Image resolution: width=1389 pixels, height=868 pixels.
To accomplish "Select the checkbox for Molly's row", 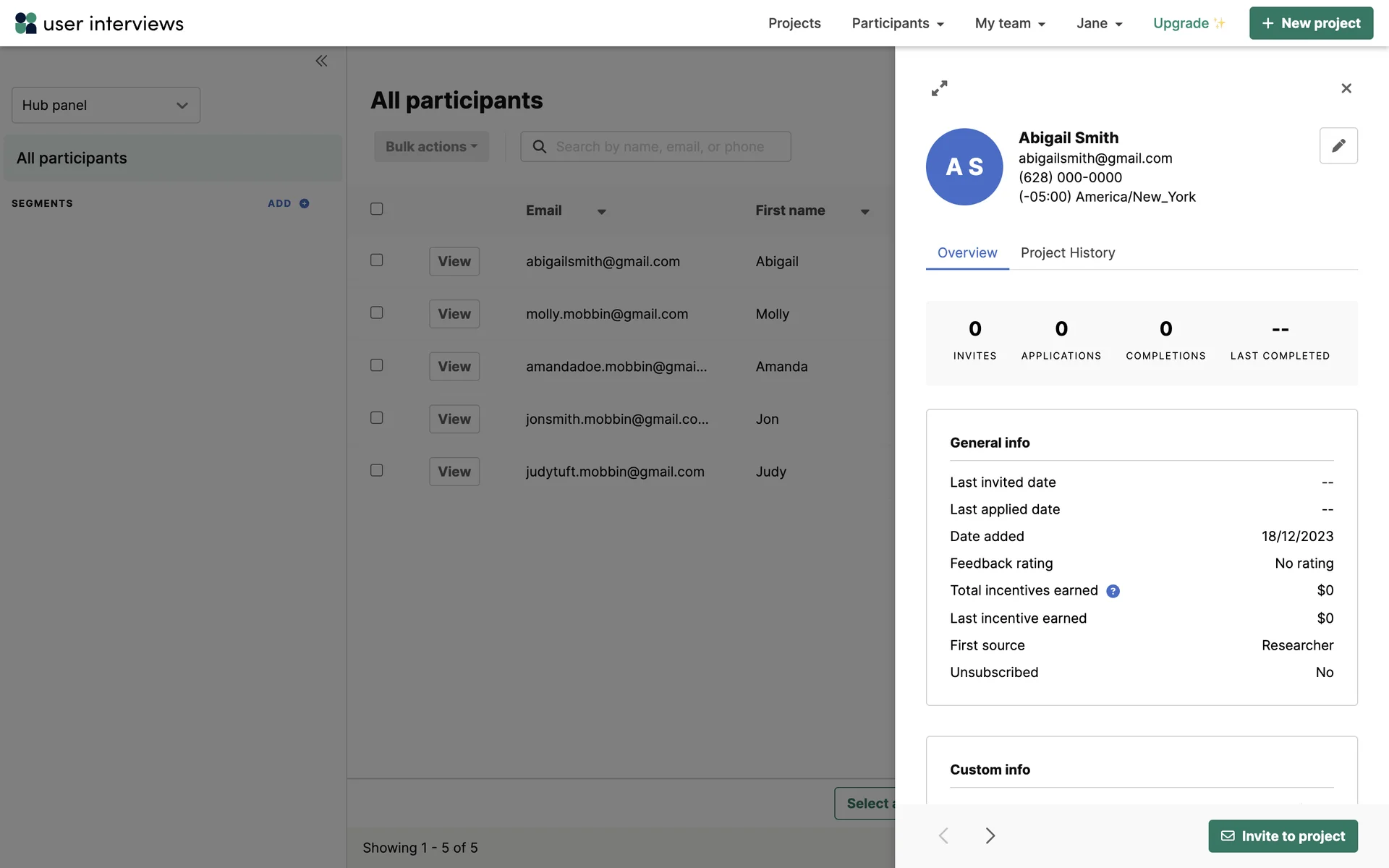I will point(376,312).
